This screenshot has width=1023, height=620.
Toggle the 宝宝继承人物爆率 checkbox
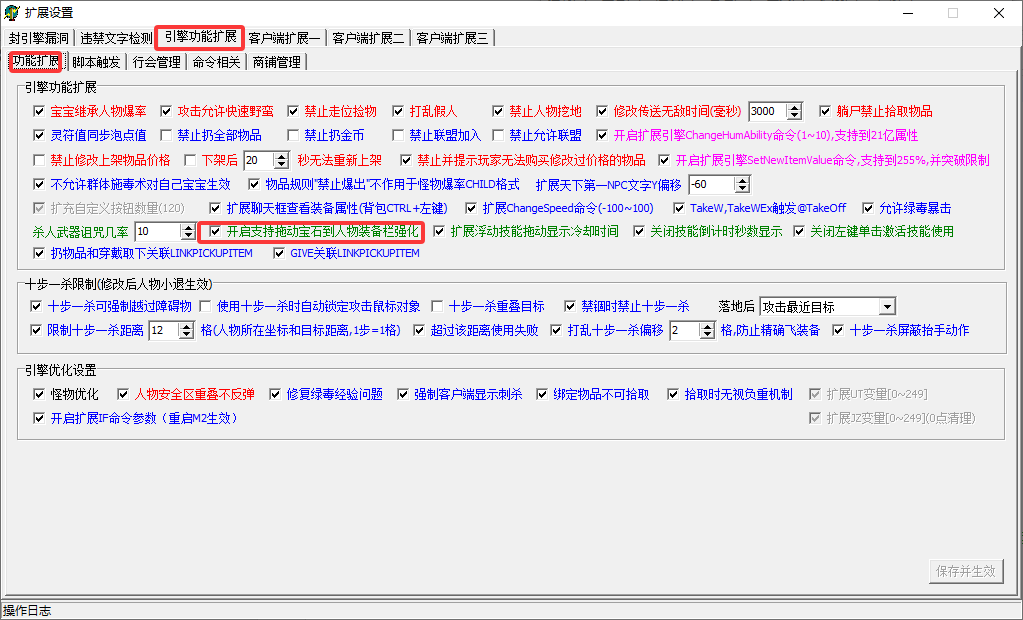pyautogui.click(x=39, y=112)
